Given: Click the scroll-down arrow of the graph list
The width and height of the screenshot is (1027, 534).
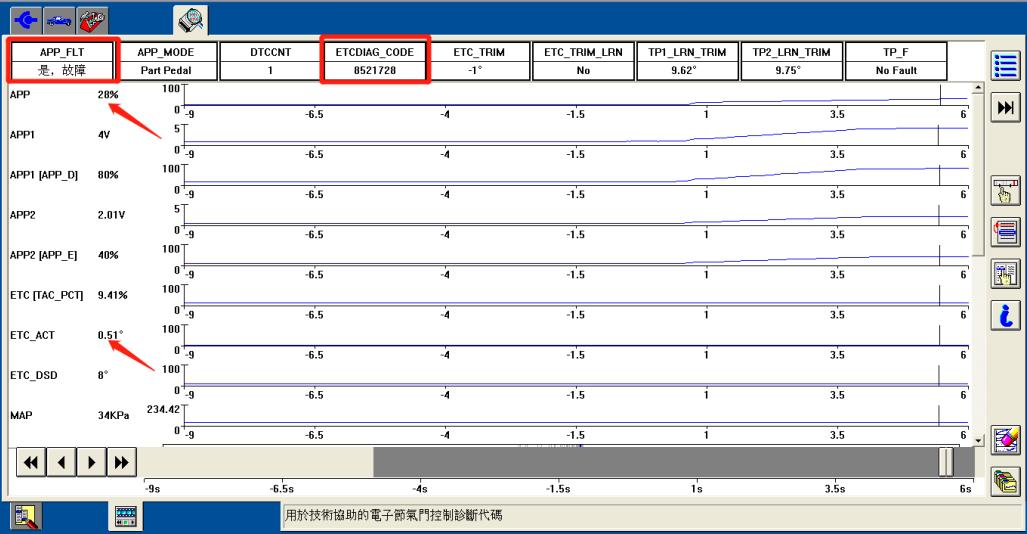Looking at the screenshot, I should [978, 440].
